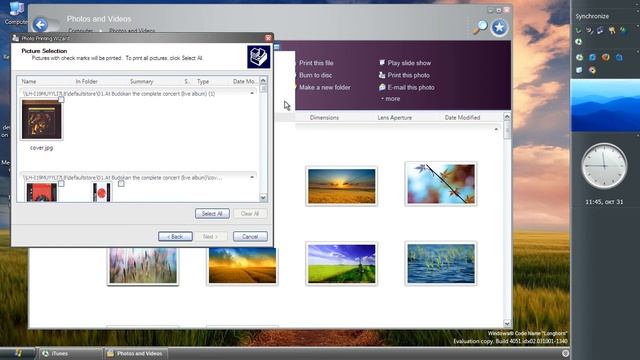
Task: Click the Print this file link
Action: (316, 63)
